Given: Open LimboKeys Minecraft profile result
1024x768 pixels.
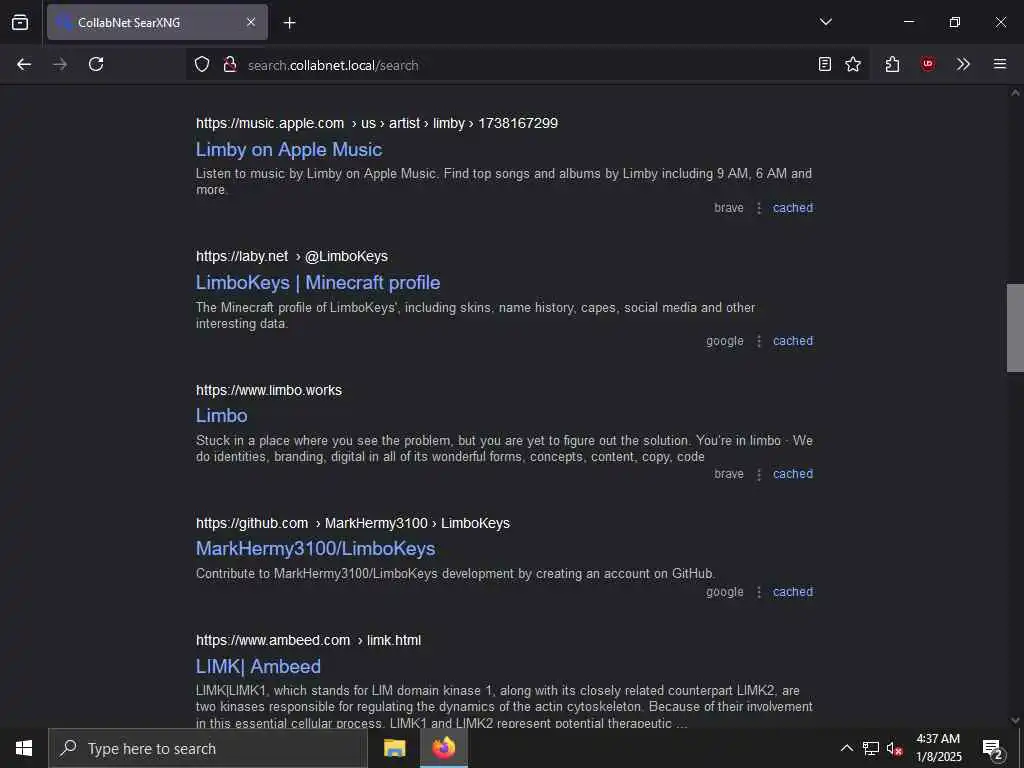Looking at the screenshot, I should coord(318,283).
